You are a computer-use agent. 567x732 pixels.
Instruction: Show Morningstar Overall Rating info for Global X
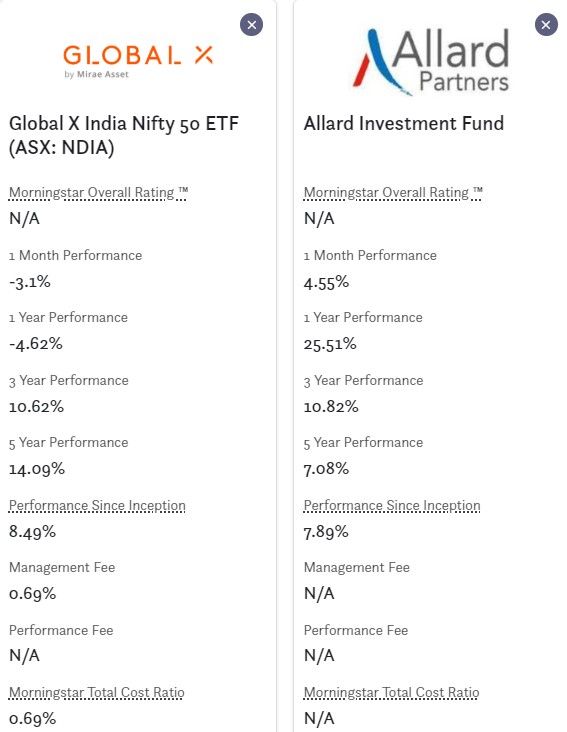(98, 193)
